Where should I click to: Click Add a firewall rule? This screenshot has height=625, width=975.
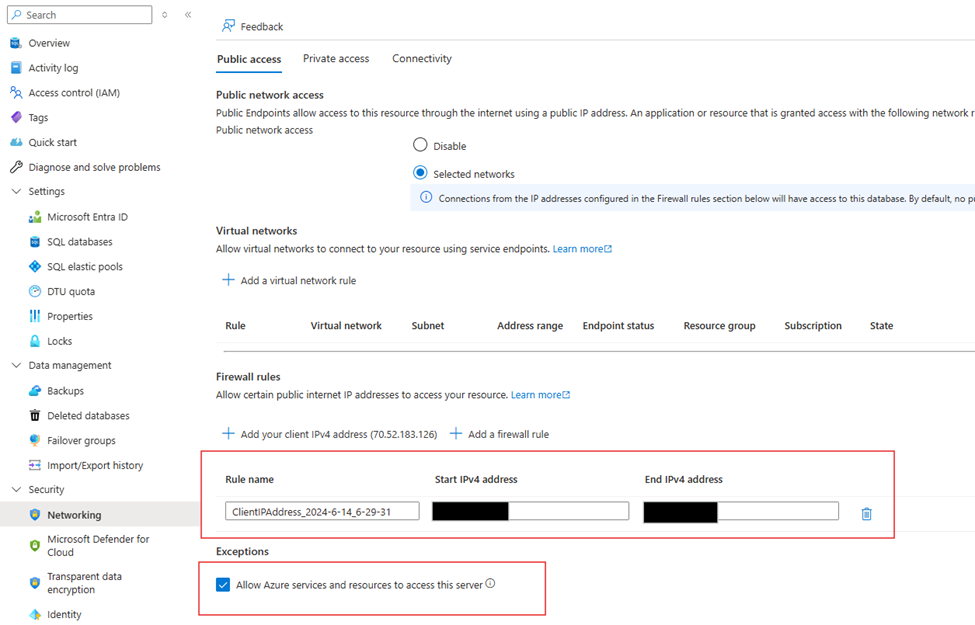pyautogui.click(x=499, y=434)
